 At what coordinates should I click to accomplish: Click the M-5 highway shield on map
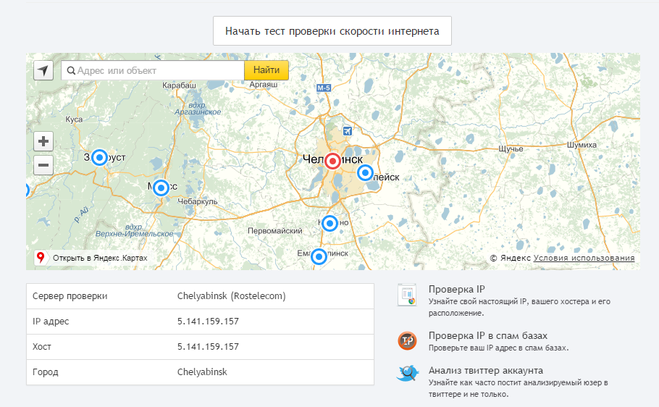coord(324,88)
